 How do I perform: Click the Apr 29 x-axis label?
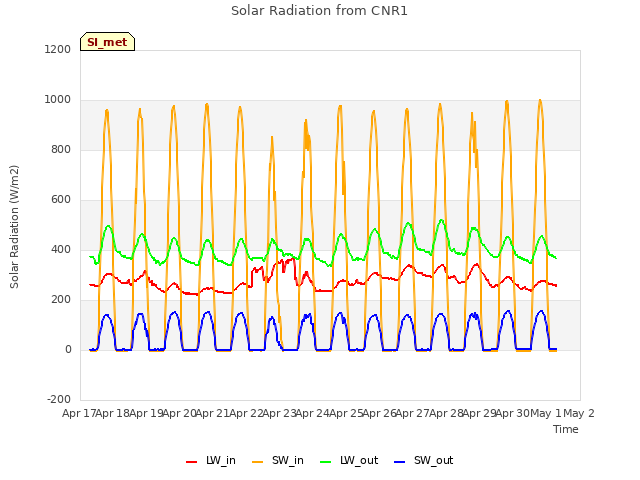pos(479,413)
